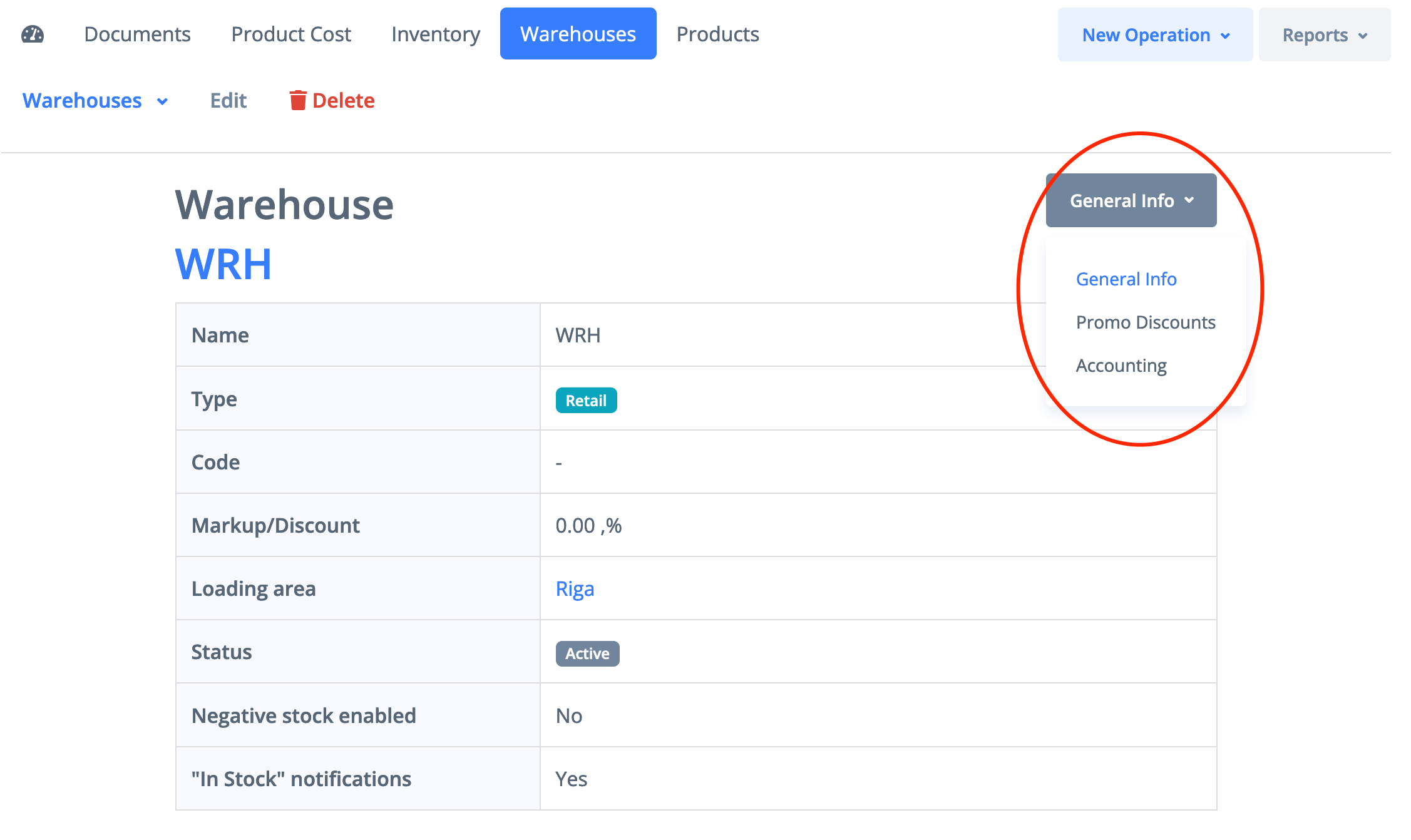Click the Edit link
This screenshot has width=1411, height=840.
(228, 101)
